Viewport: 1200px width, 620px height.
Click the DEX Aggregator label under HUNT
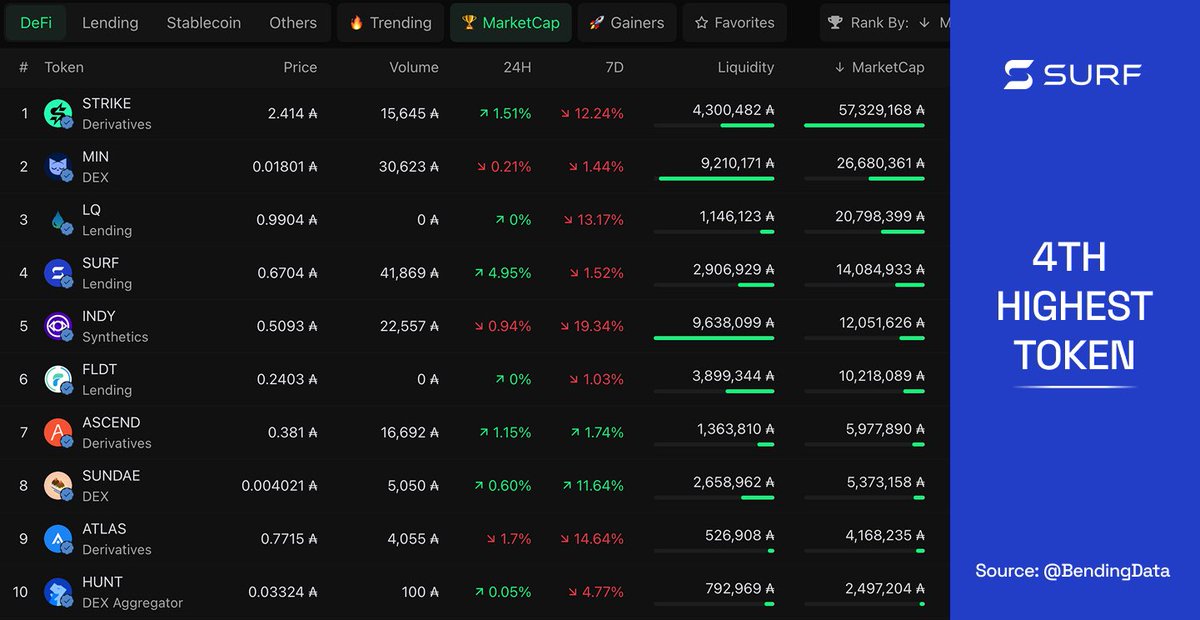coord(132,603)
